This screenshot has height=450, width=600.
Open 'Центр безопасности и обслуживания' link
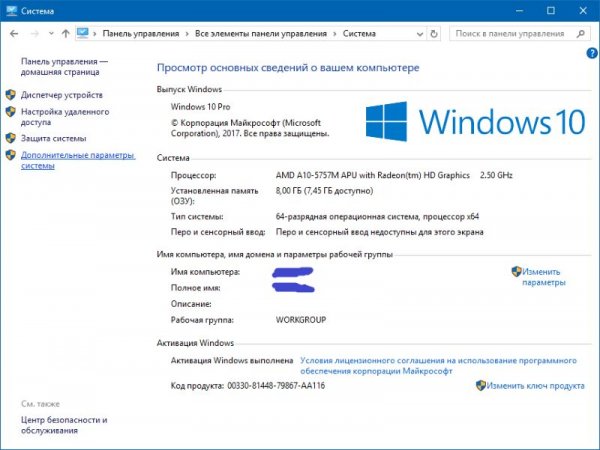[x=64, y=425]
